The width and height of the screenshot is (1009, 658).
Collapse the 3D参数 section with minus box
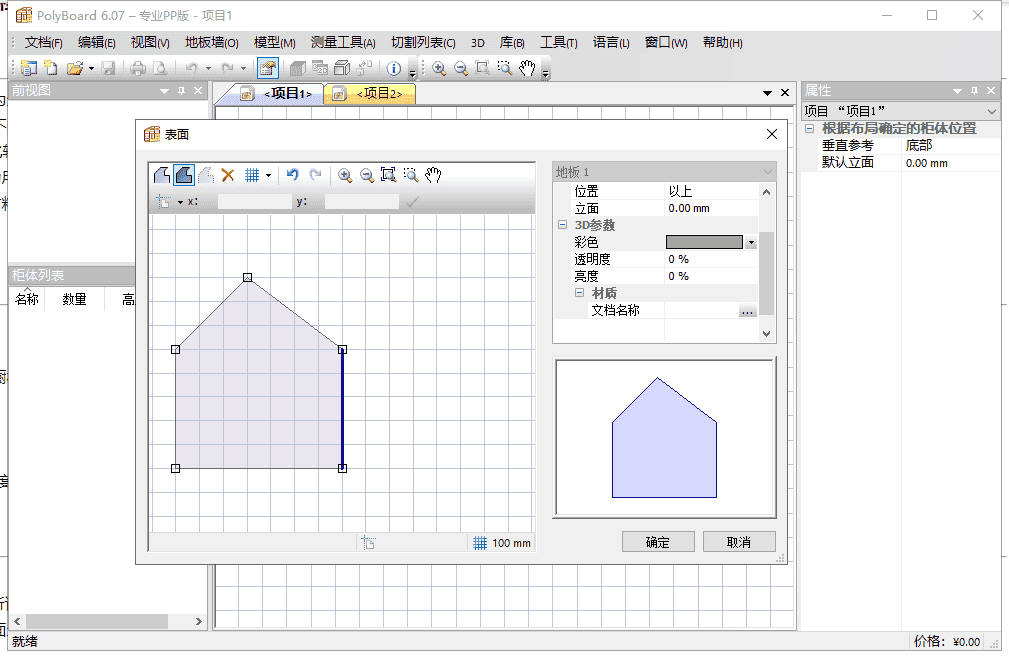click(x=563, y=224)
